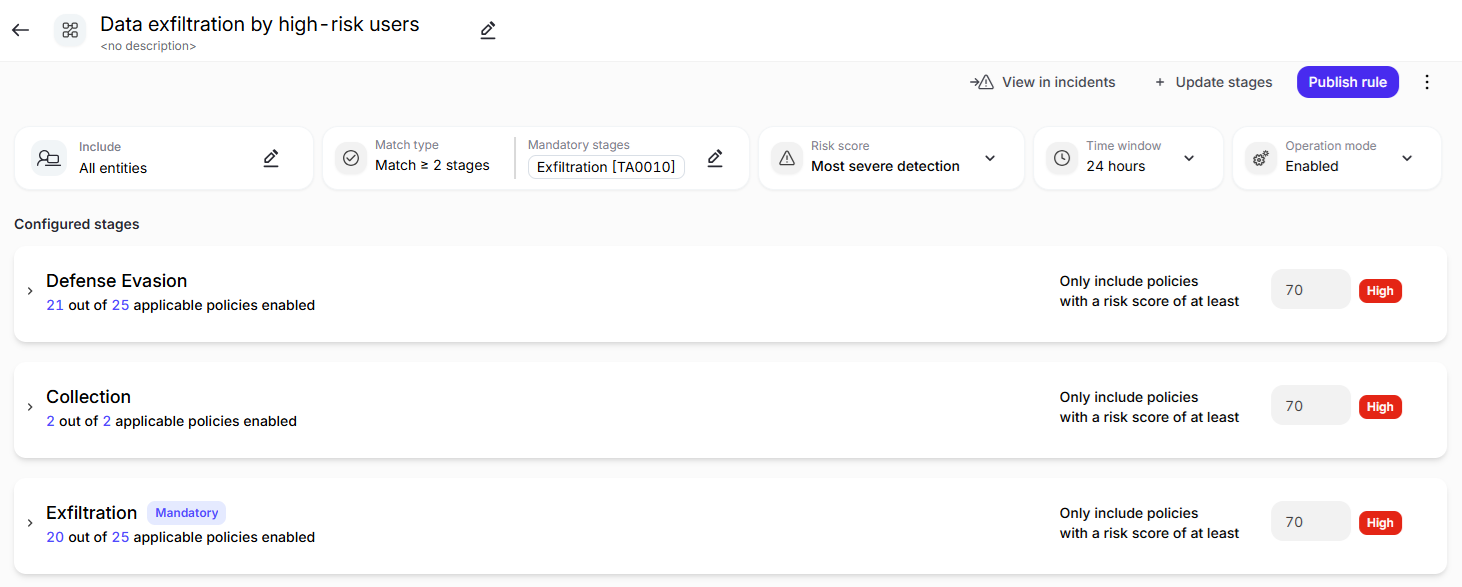1462x587 pixels.
Task: Click the Defense Evasion risk score field
Action: [x=1310, y=290]
